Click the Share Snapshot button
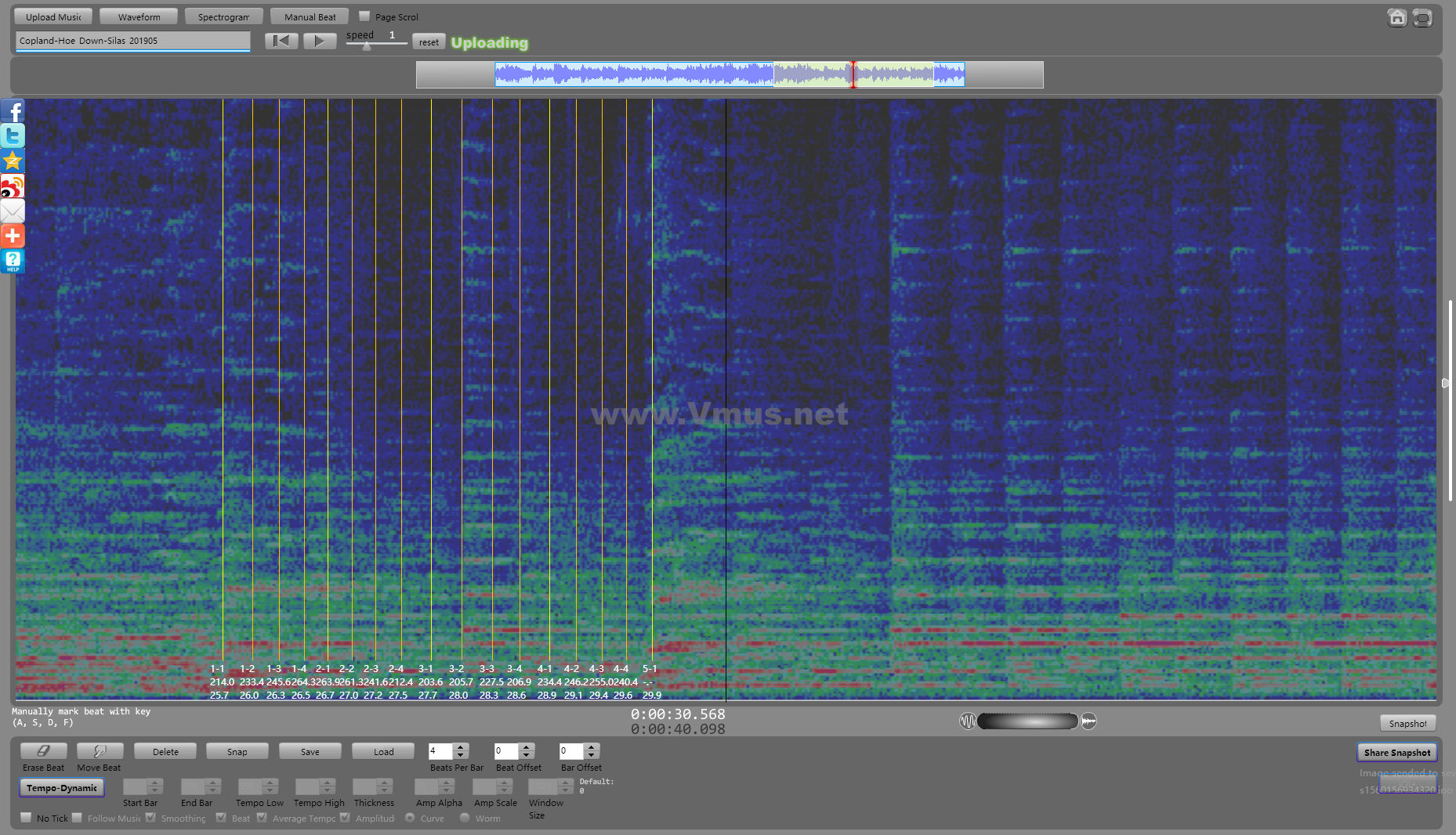The height and width of the screenshot is (835, 1456). (1397, 752)
